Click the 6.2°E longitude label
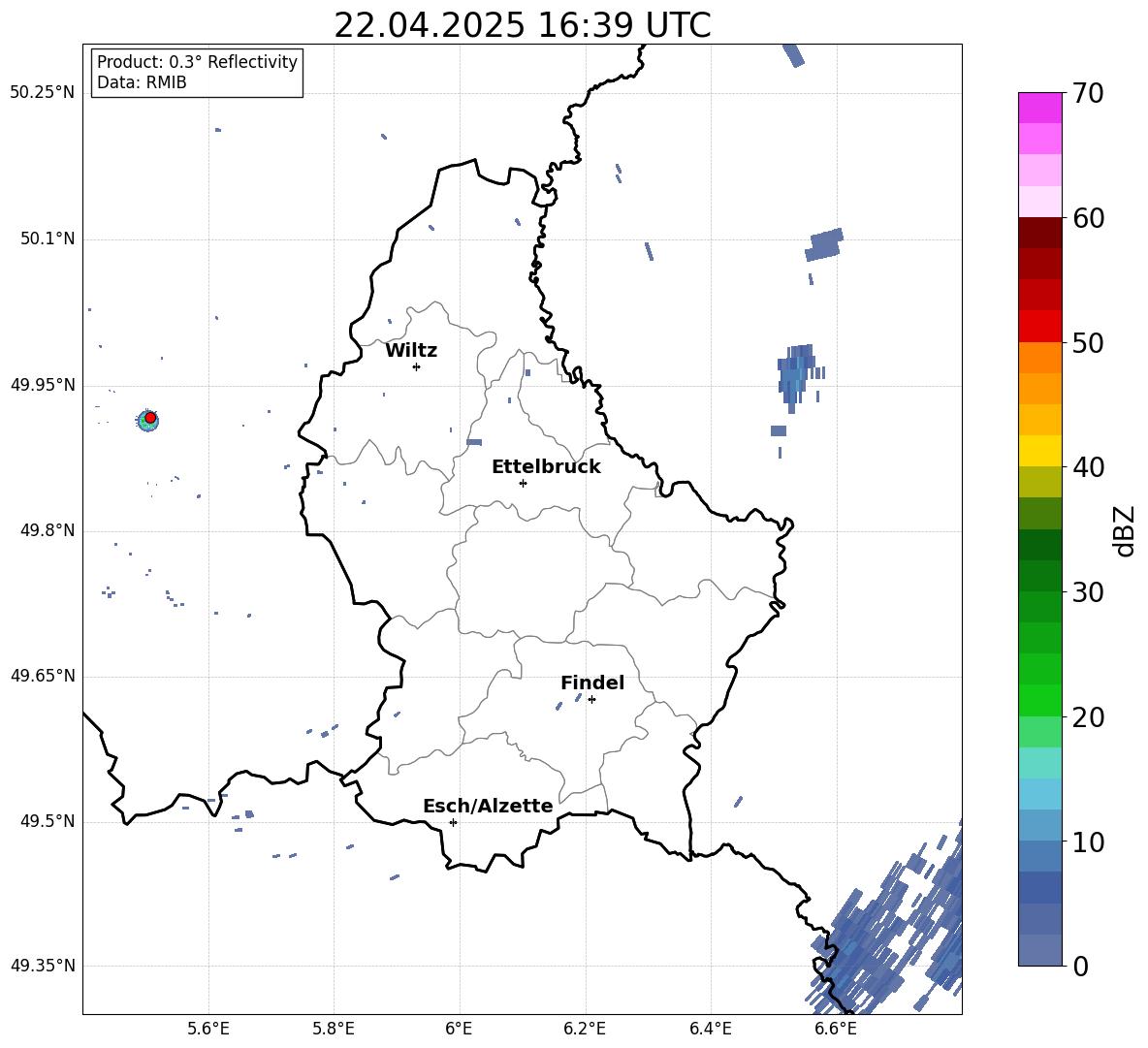Screen dimensions: 1148x1048 tap(585, 1029)
